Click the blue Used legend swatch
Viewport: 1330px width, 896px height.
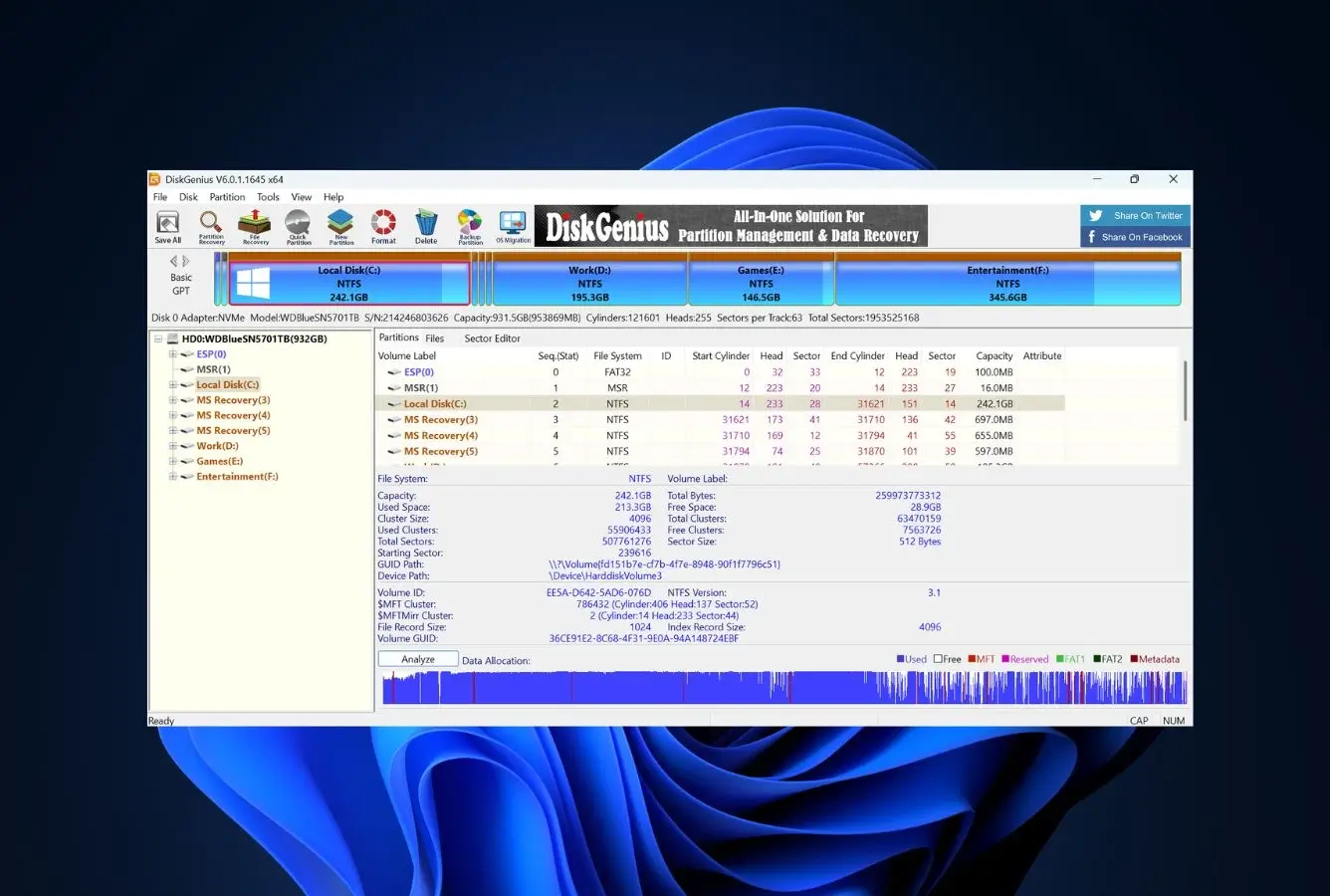[x=901, y=659]
